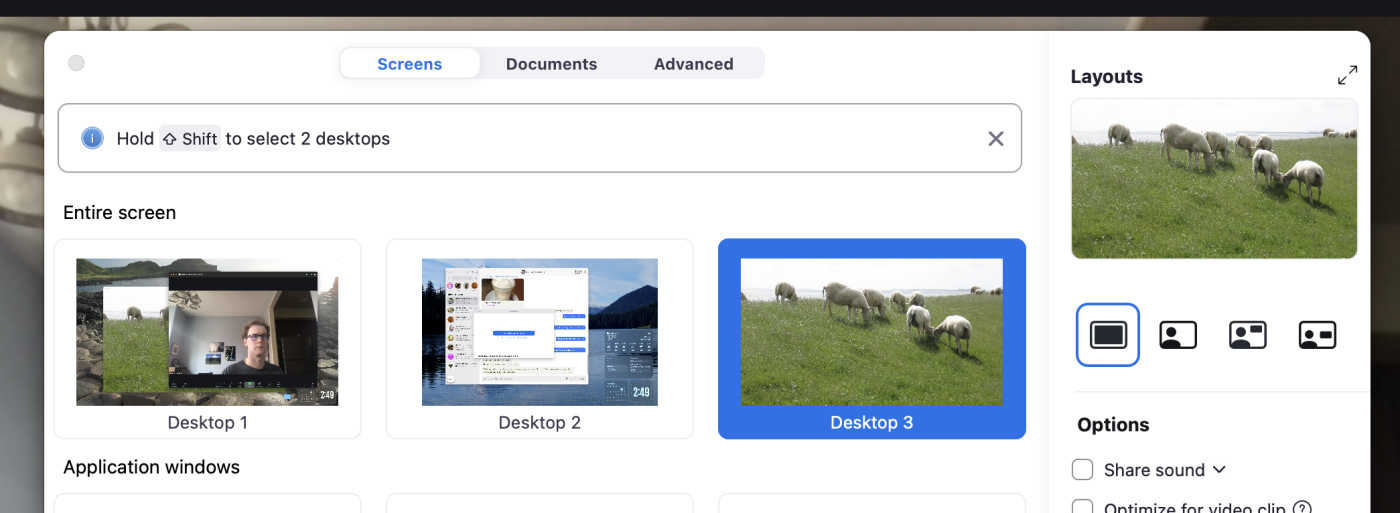Viewport: 1400px width, 513px height.
Task: Choose Desktop 2 to share
Action: point(539,333)
